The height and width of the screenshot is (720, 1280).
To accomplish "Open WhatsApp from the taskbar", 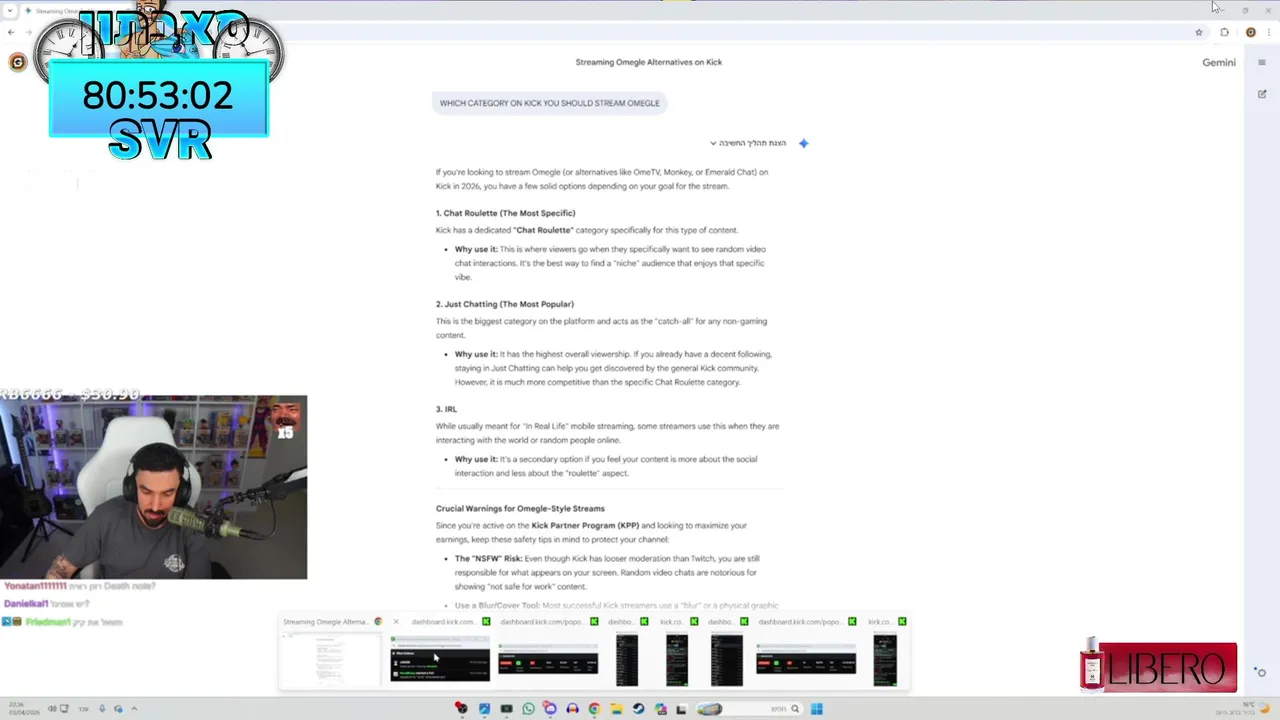I will tap(529, 709).
